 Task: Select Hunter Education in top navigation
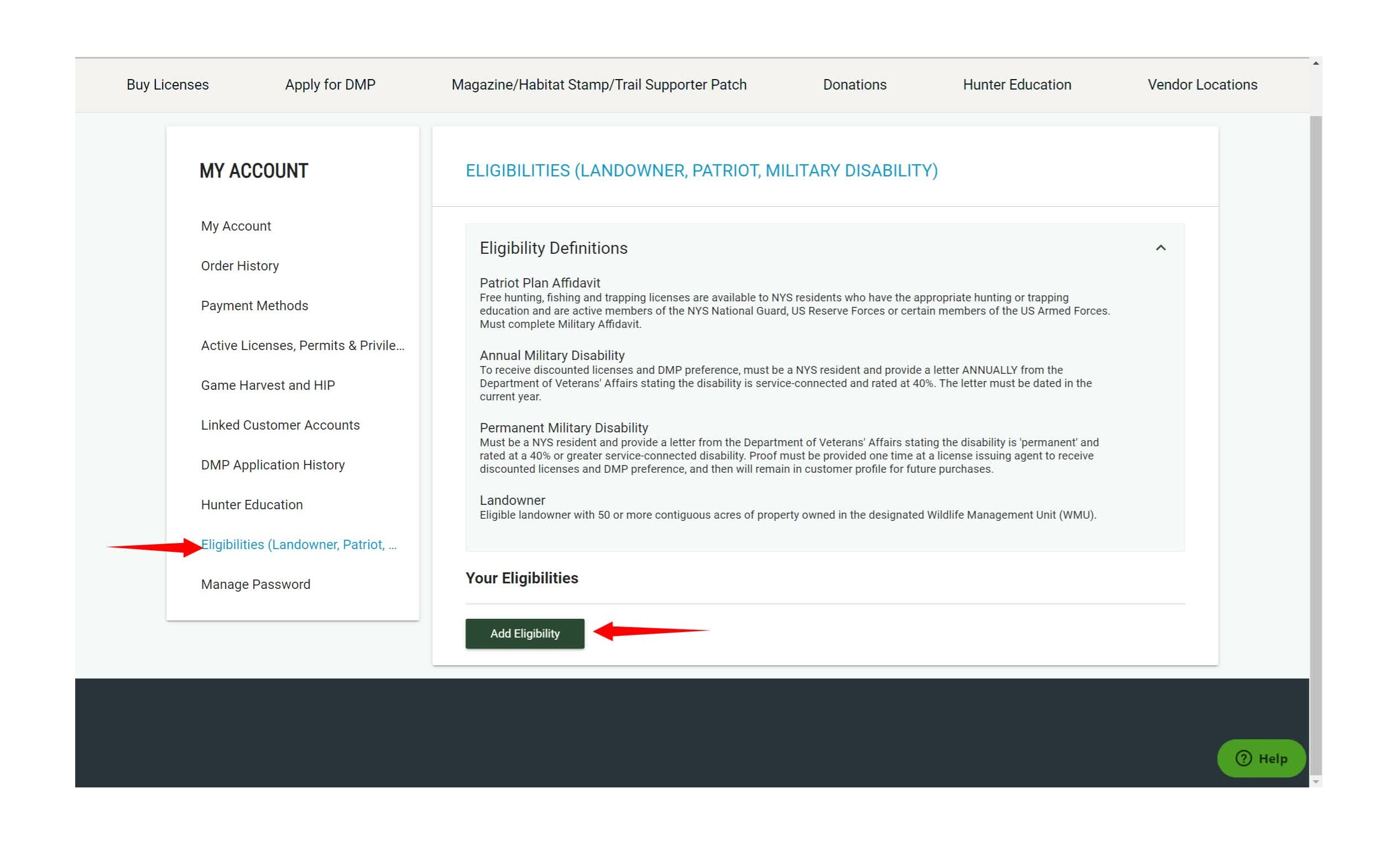(x=1016, y=85)
